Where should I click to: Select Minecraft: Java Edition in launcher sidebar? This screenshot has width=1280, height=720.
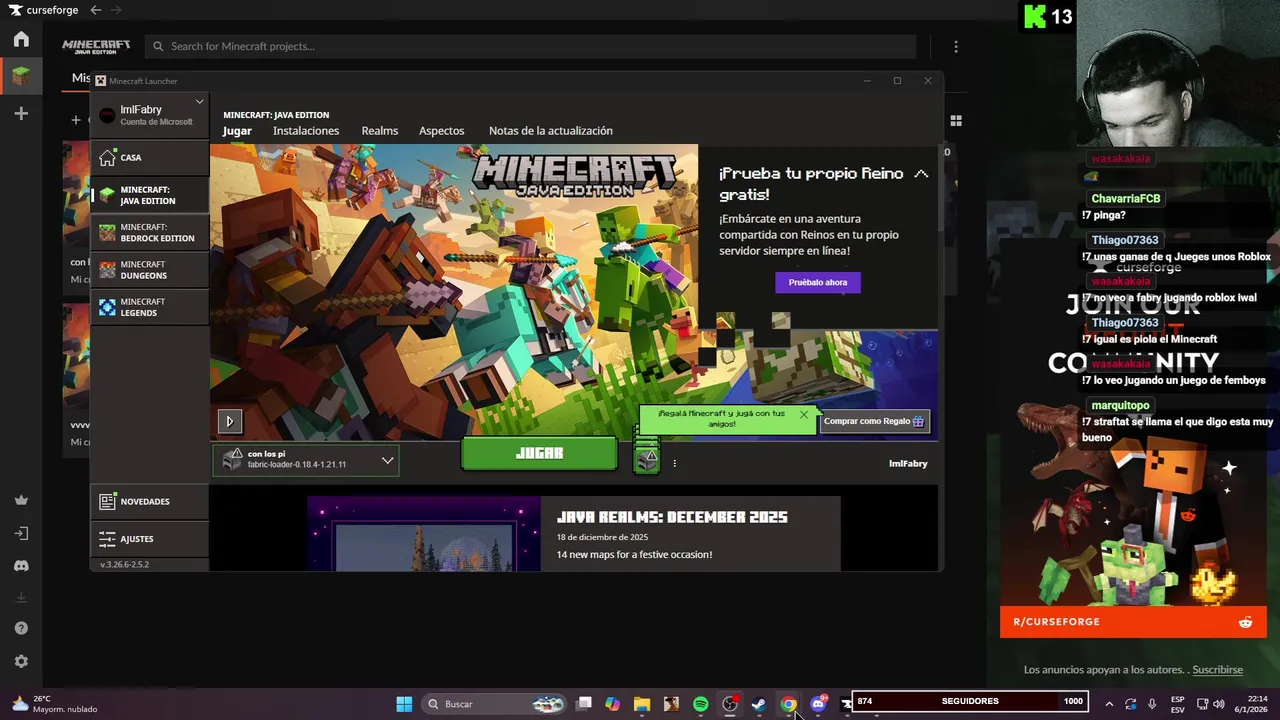pyautogui.click(x=150, y=195)
